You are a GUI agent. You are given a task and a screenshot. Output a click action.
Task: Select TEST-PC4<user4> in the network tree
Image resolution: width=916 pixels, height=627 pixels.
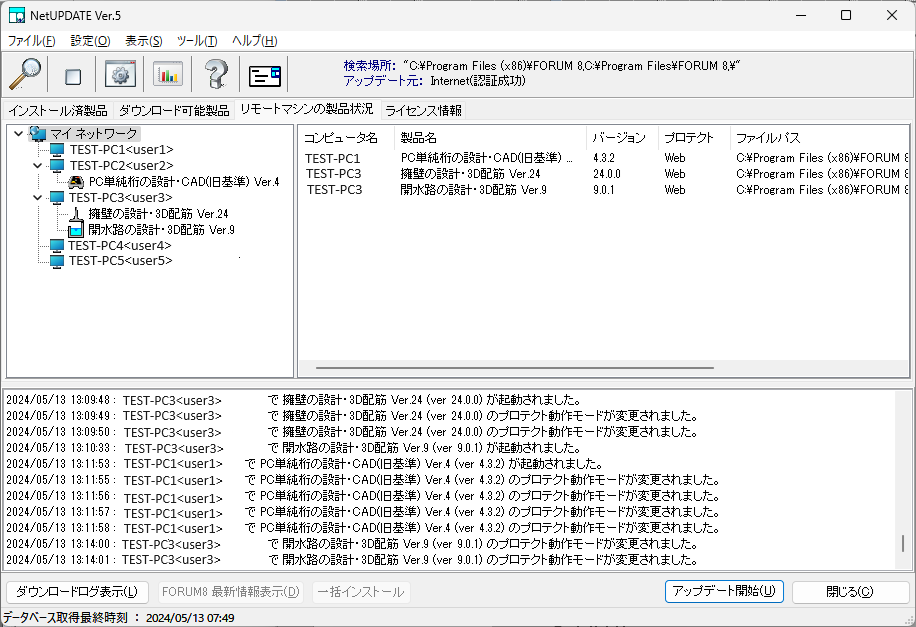pos(120,246)
